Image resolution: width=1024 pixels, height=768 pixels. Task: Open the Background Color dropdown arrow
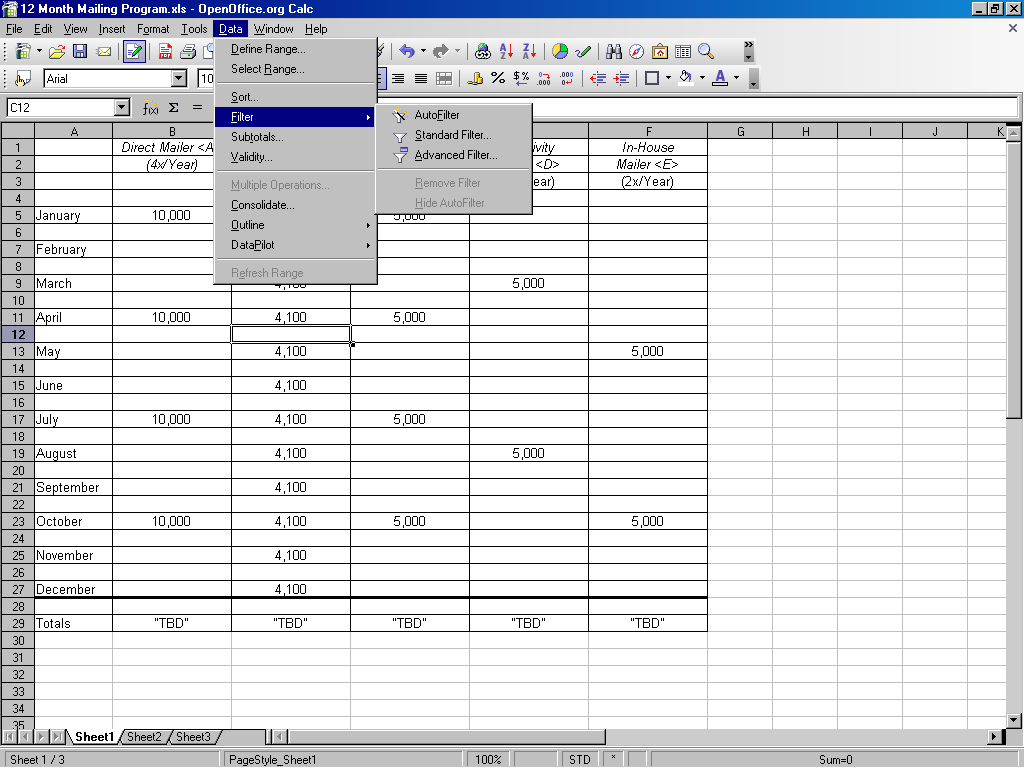(x=701, y=78)
